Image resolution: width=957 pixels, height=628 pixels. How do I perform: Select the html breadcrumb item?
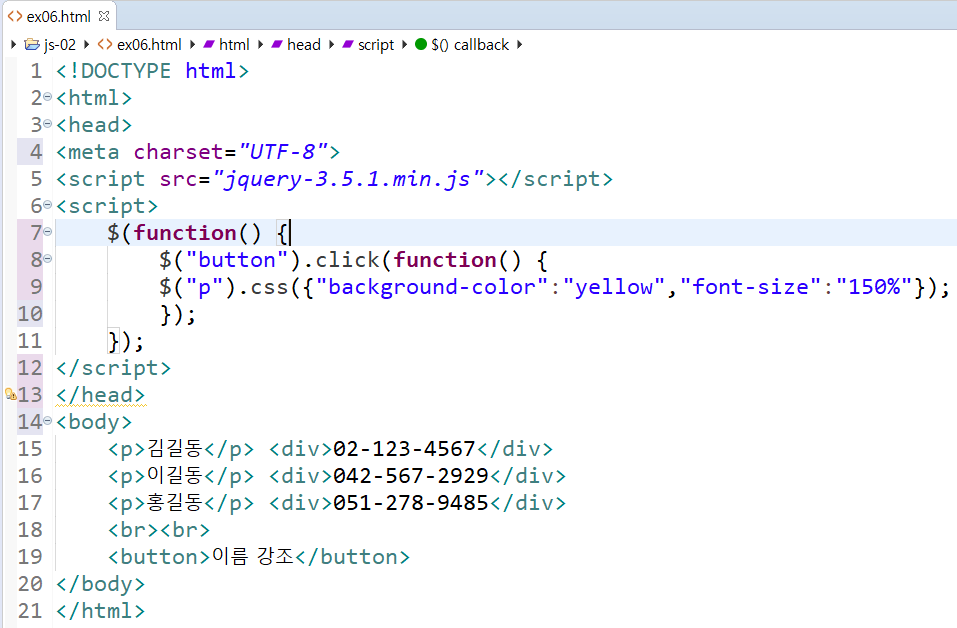[234, 45]
